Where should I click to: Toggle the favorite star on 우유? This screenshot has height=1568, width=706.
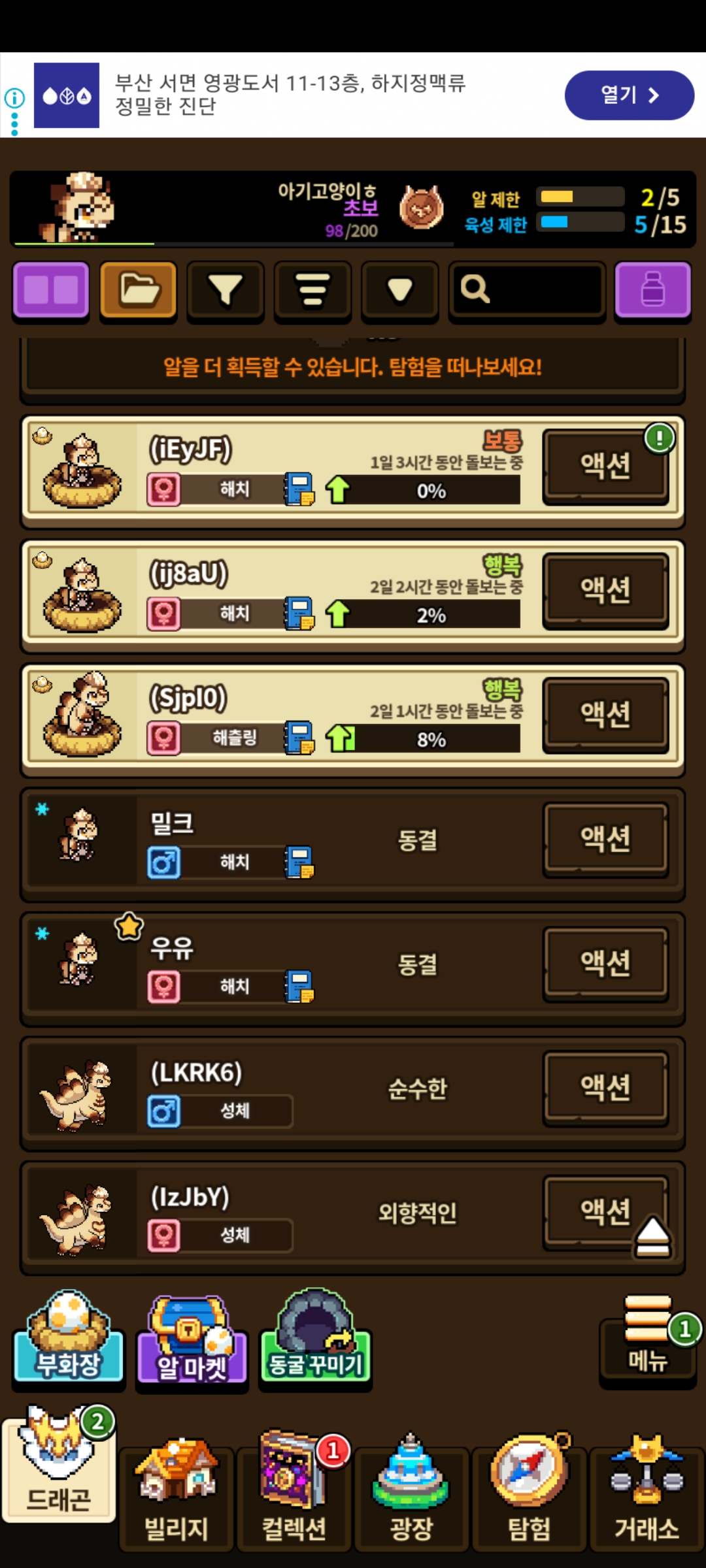pos(129,926)
